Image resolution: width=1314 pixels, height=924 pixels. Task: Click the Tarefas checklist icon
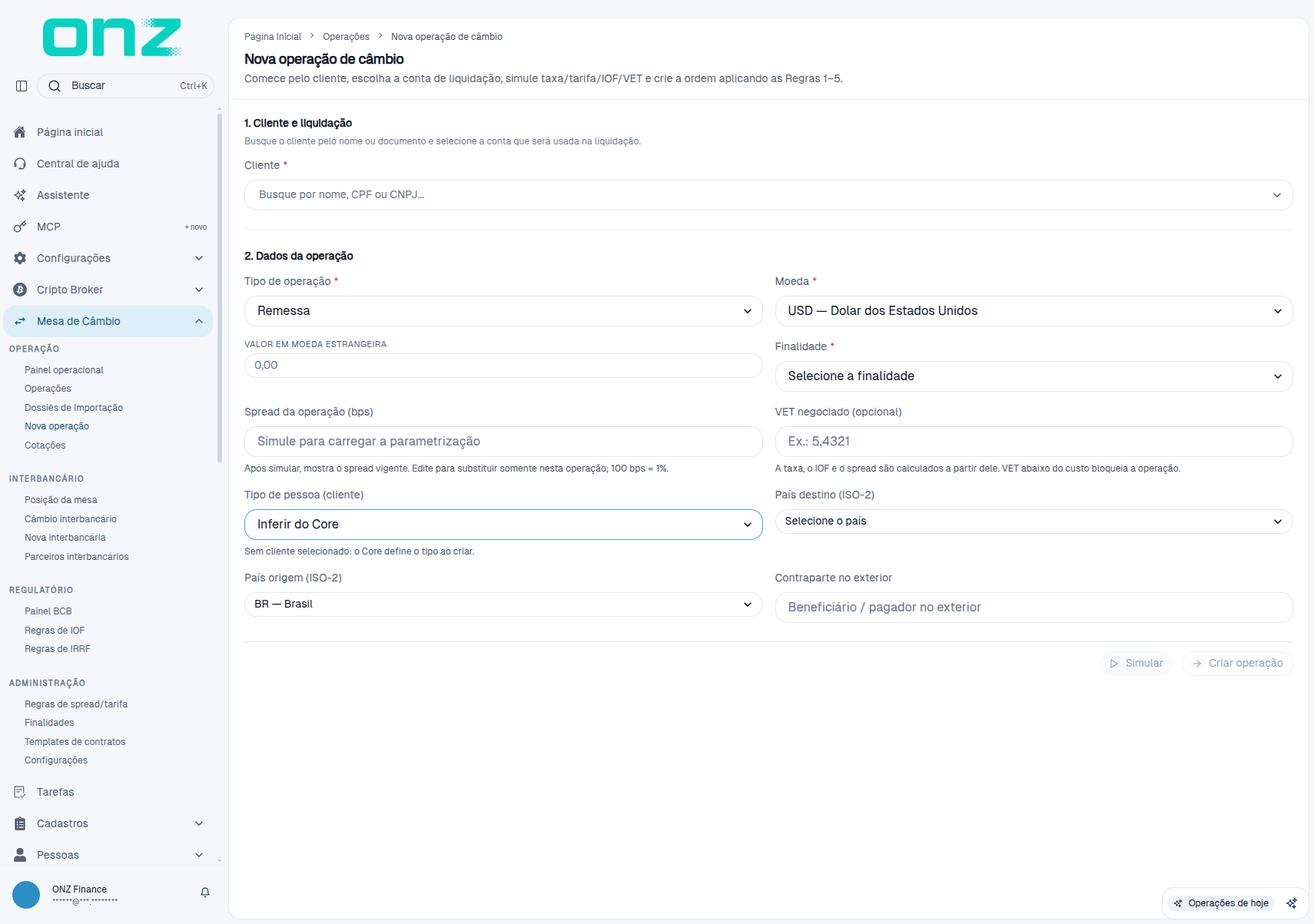pos(20,792)
